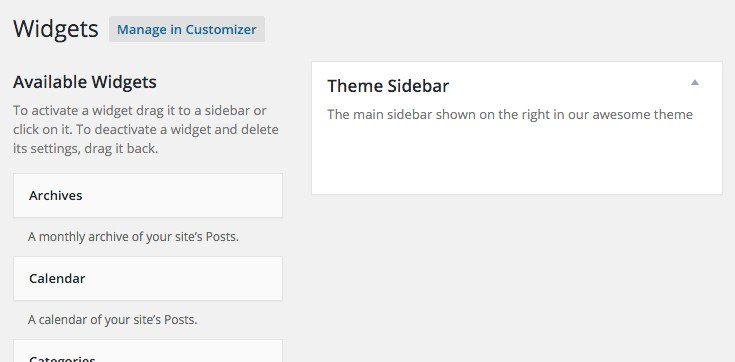The image size is (735, 362).
Task: Click the gray background below Theme Sidebar panel
Action: 517,277
